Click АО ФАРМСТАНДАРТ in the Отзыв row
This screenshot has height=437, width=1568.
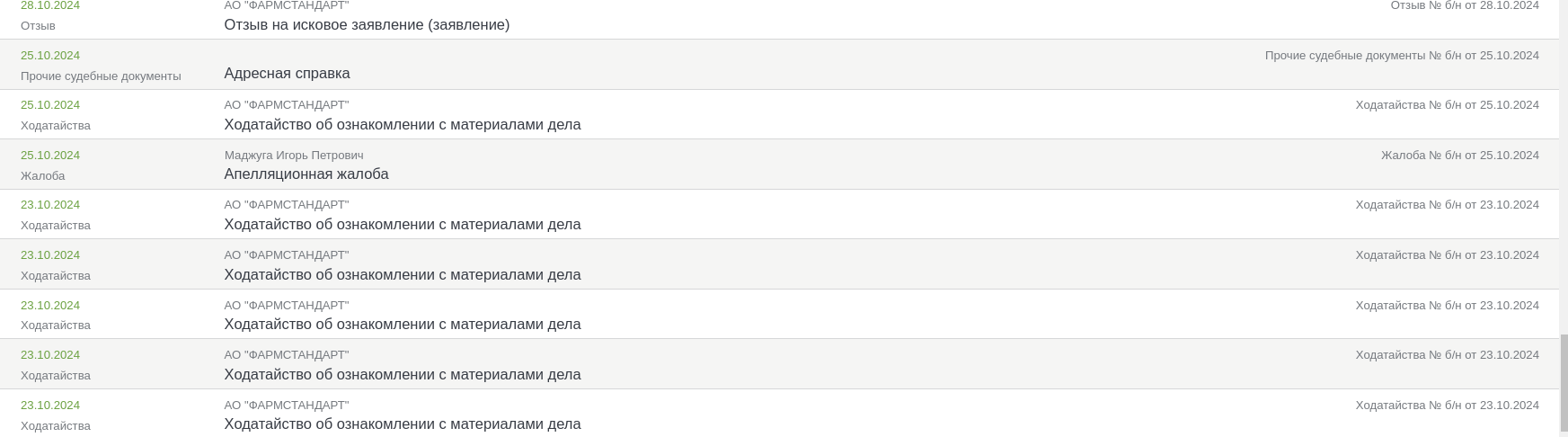tap(287, 5)
